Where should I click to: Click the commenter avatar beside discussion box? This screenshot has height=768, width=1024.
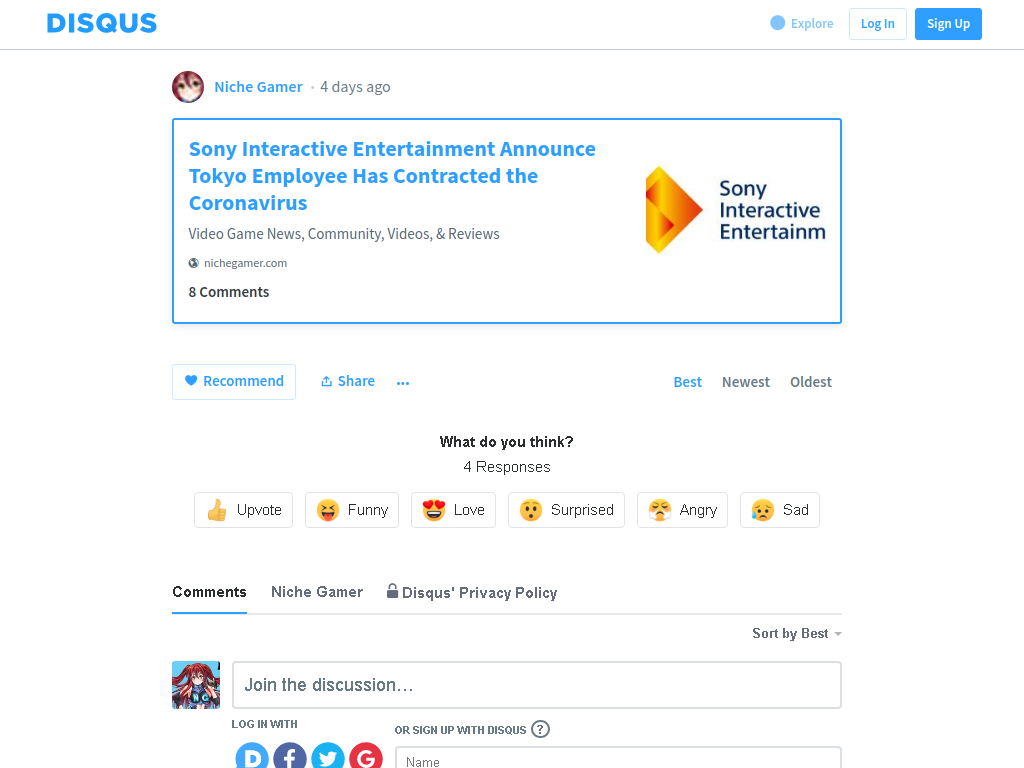click(196, 685)
